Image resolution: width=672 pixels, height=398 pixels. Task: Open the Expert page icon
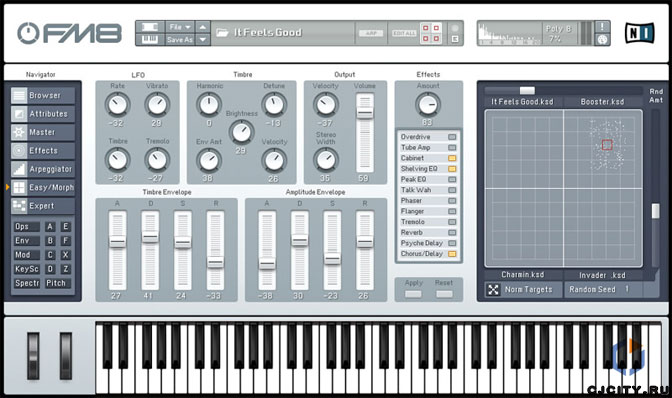pyautogui.click(x=19, y=206)
